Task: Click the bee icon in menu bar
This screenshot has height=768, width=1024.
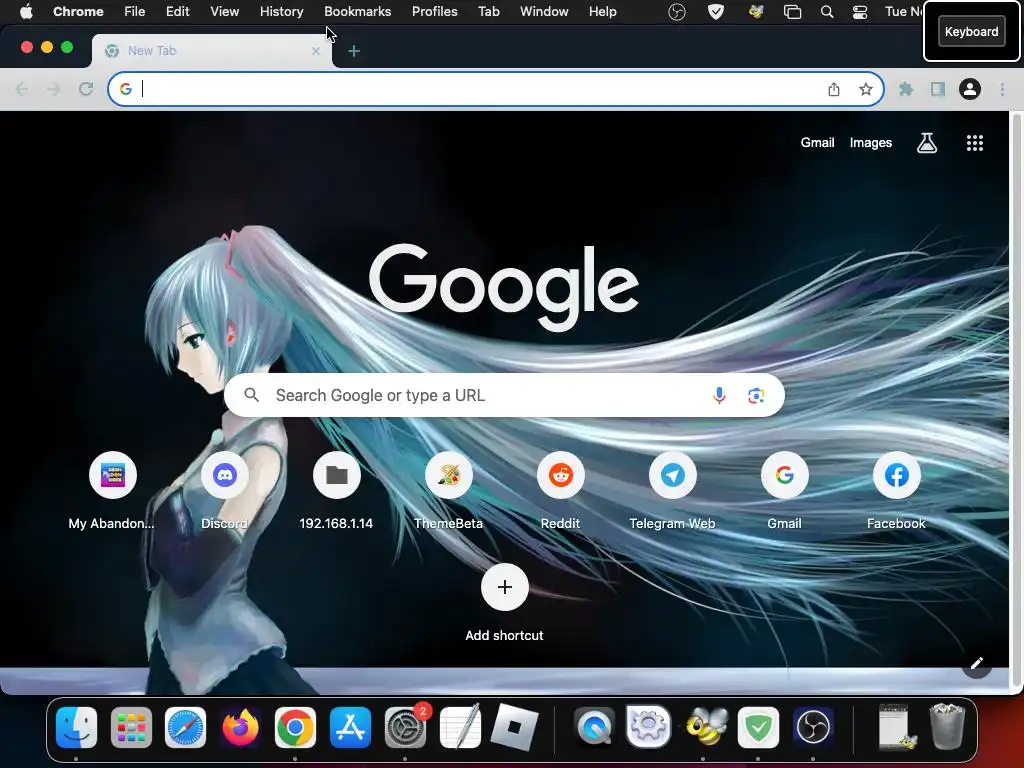Action: (756, 12)
